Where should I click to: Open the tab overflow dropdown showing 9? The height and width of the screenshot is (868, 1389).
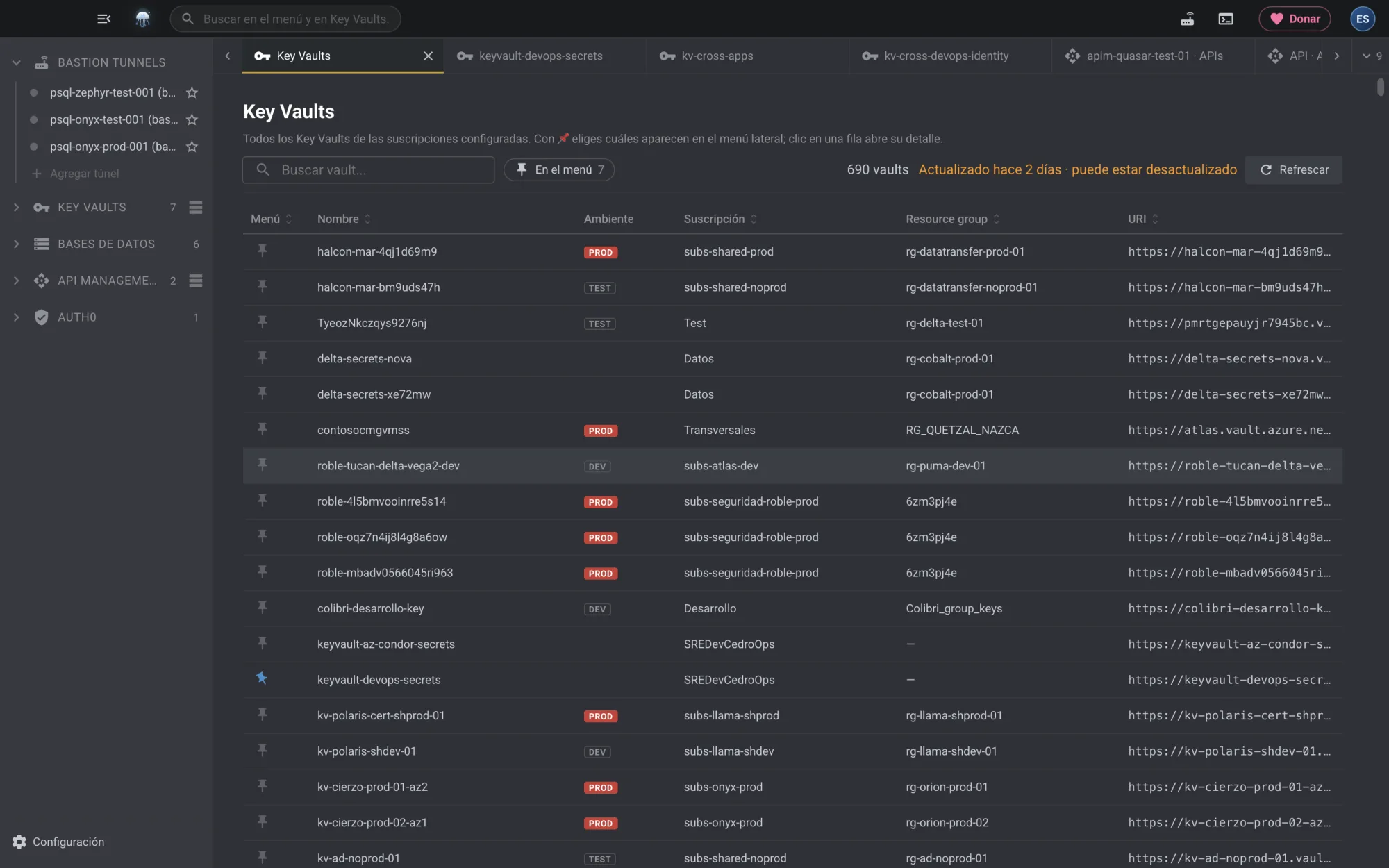point(1372,56)
